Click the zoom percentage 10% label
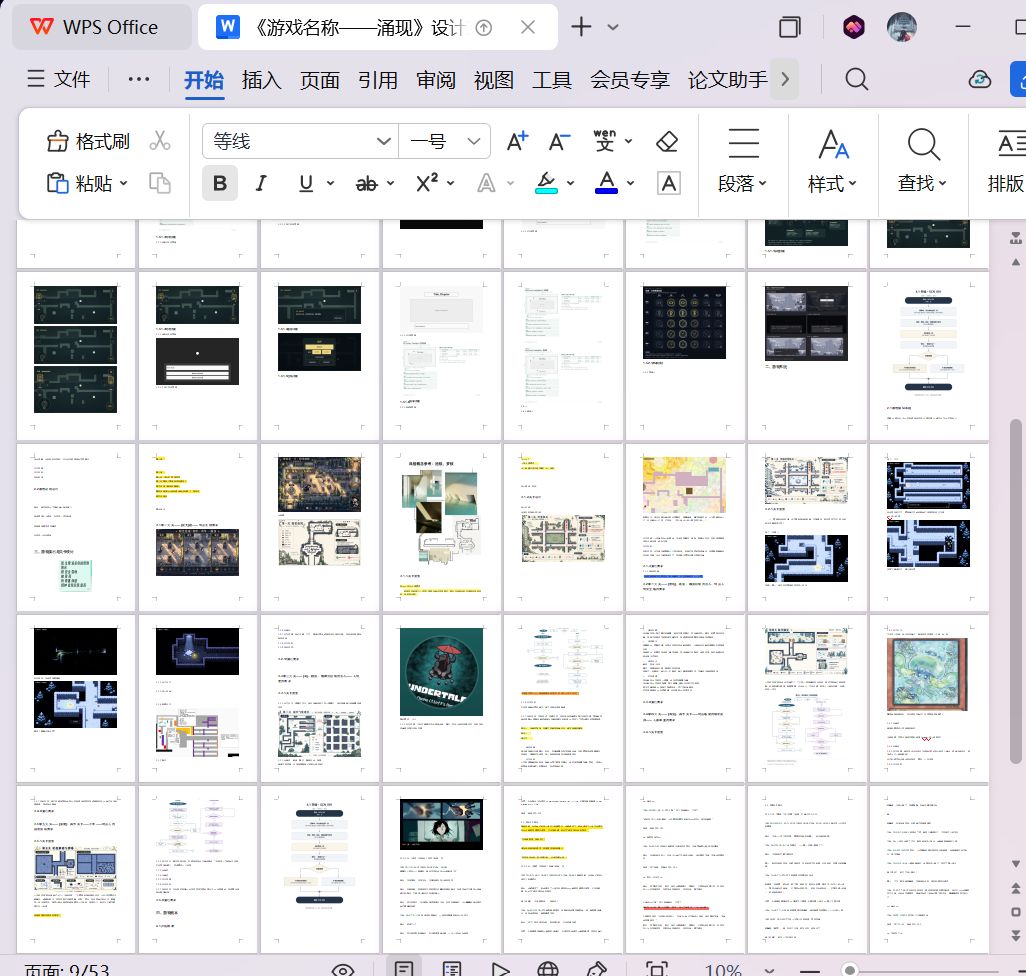The width and height of the screenshot is (1026, 976). [x=723, y=969]
